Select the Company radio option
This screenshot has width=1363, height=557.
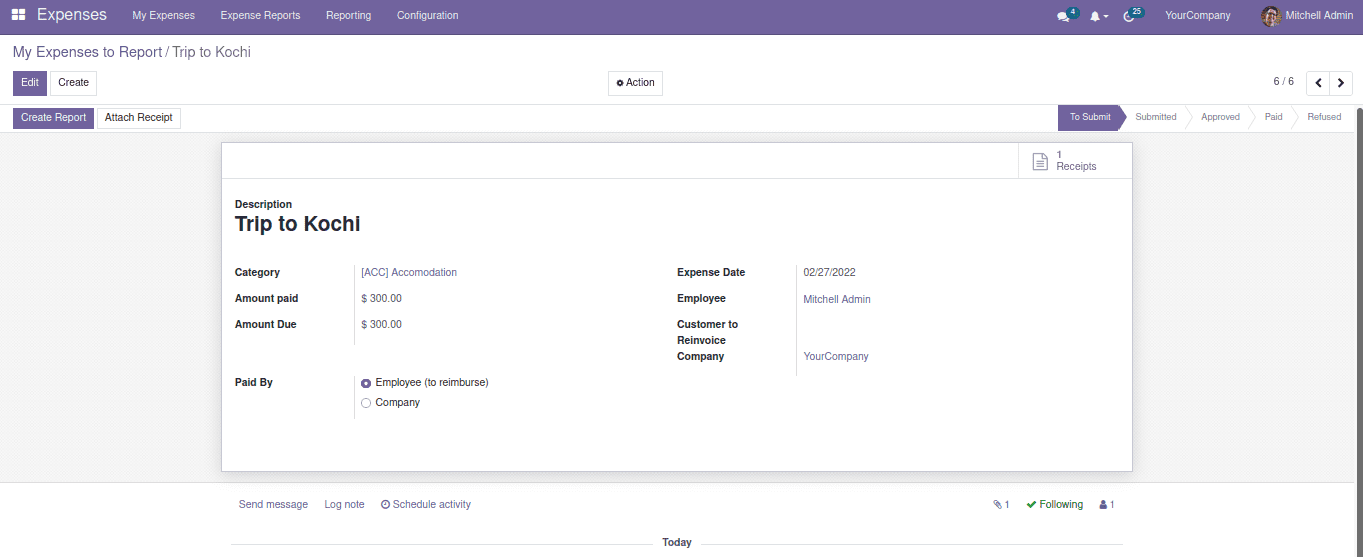coord(366,403)
